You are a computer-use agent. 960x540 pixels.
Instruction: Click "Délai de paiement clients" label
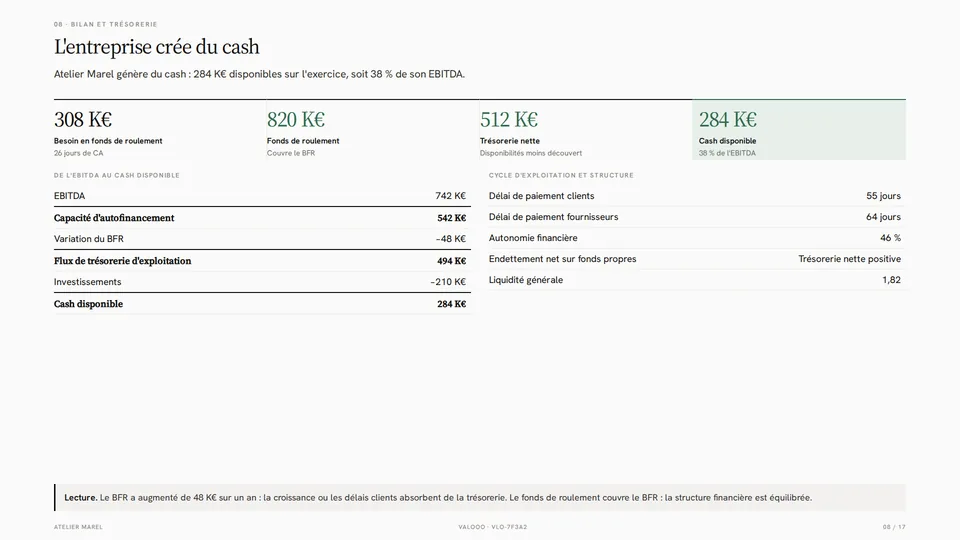coord(542,196)
